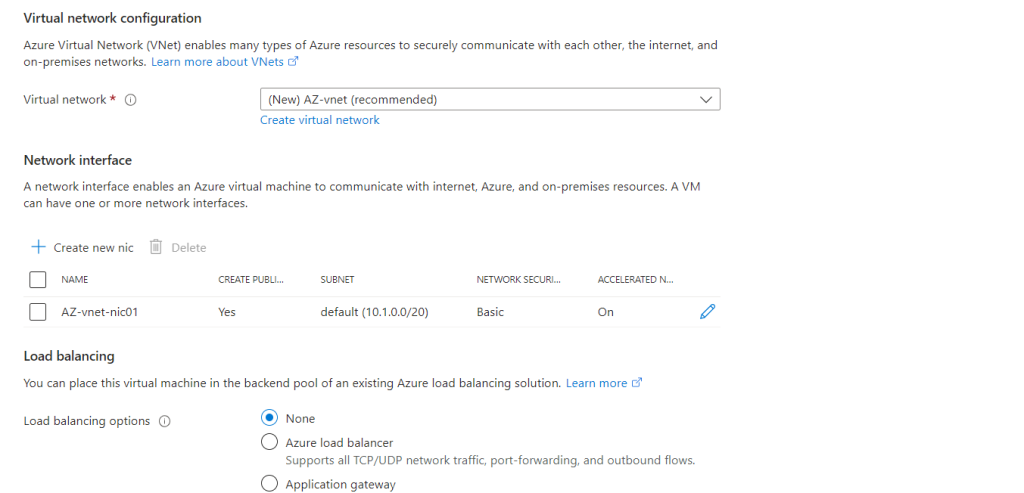This screenshot has height=493, width=1024.
Task: Tick the AZ-vnet-nic01 row checkbox
Action: (x=38, y=312)
